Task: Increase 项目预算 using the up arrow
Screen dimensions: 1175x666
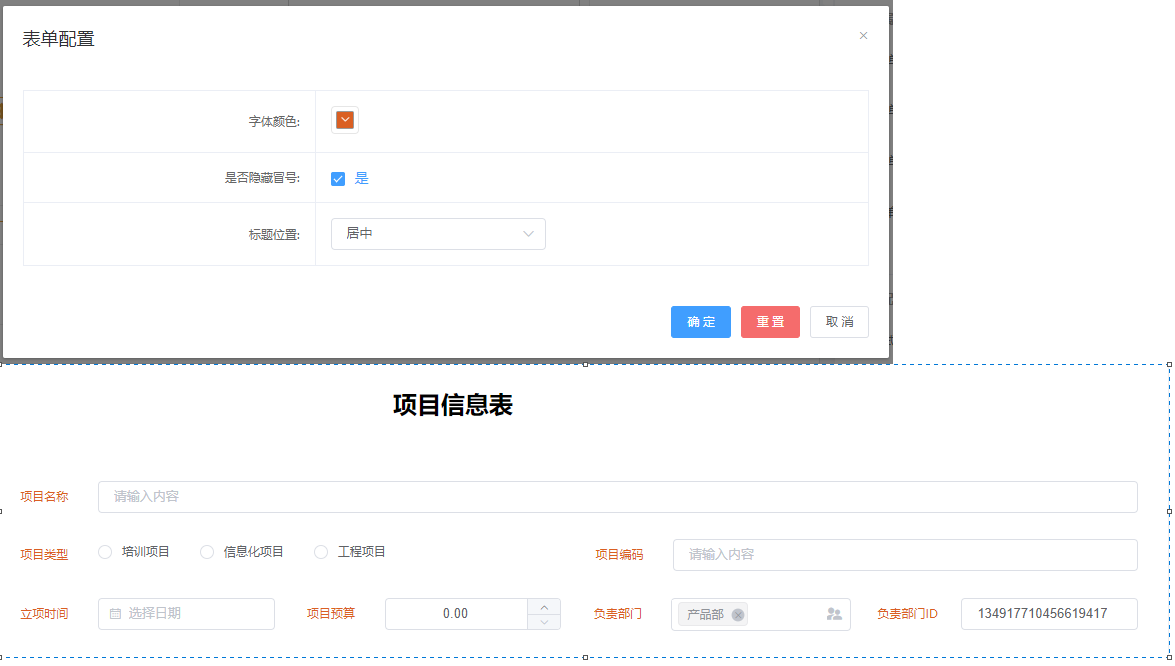Action: 544,607
